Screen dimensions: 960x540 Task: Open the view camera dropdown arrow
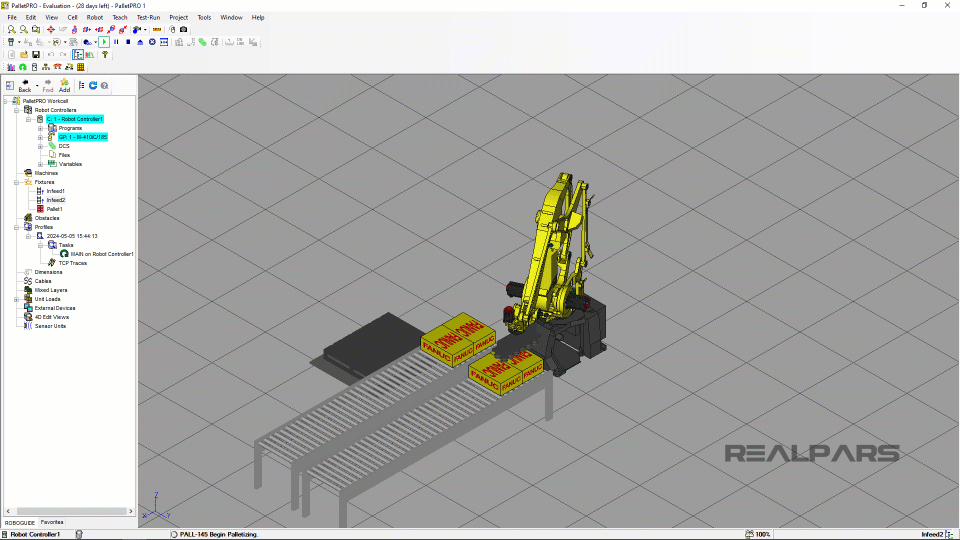click(x=145, y=29)
